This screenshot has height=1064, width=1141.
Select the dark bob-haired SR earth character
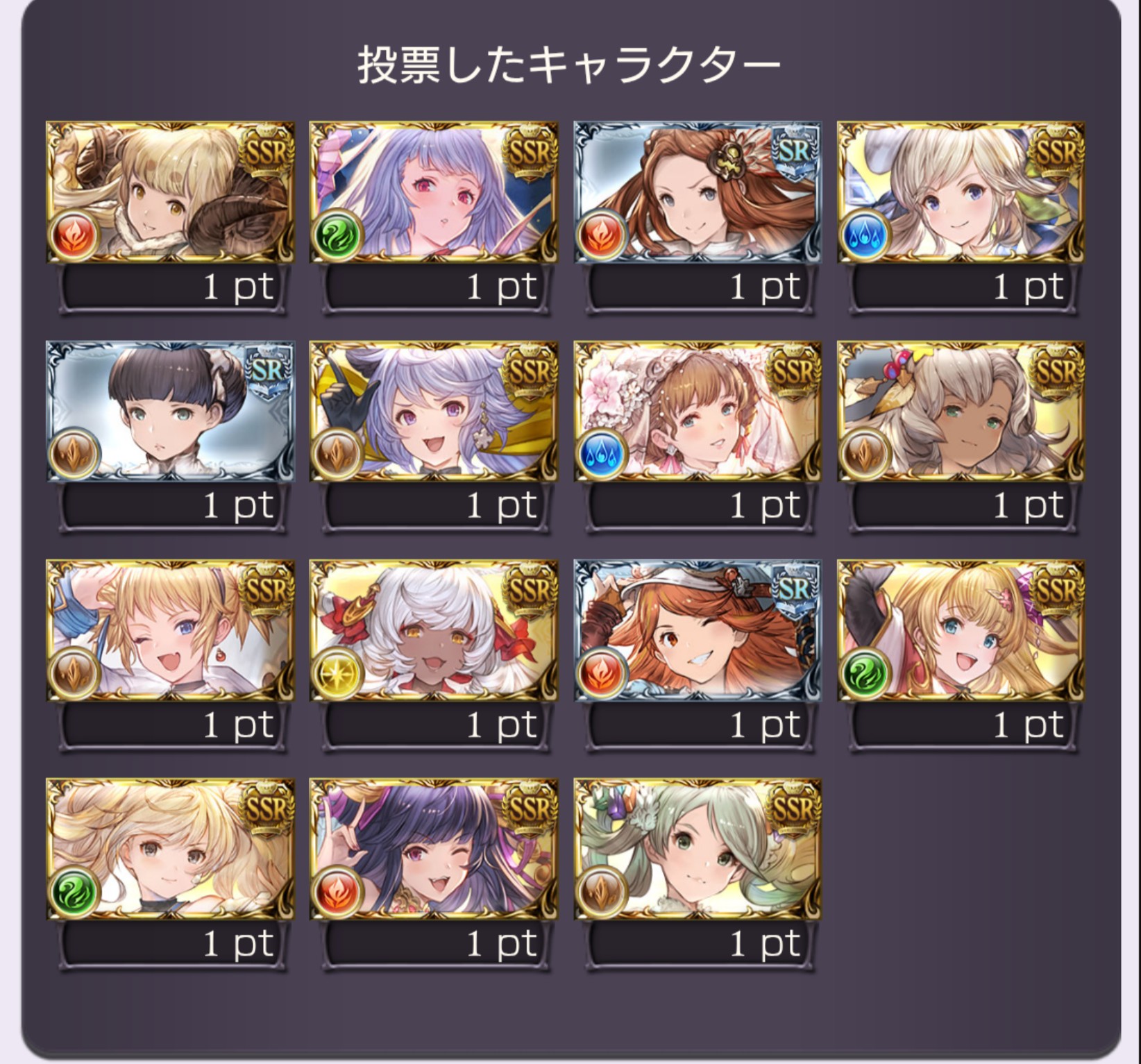coord(170,411)
